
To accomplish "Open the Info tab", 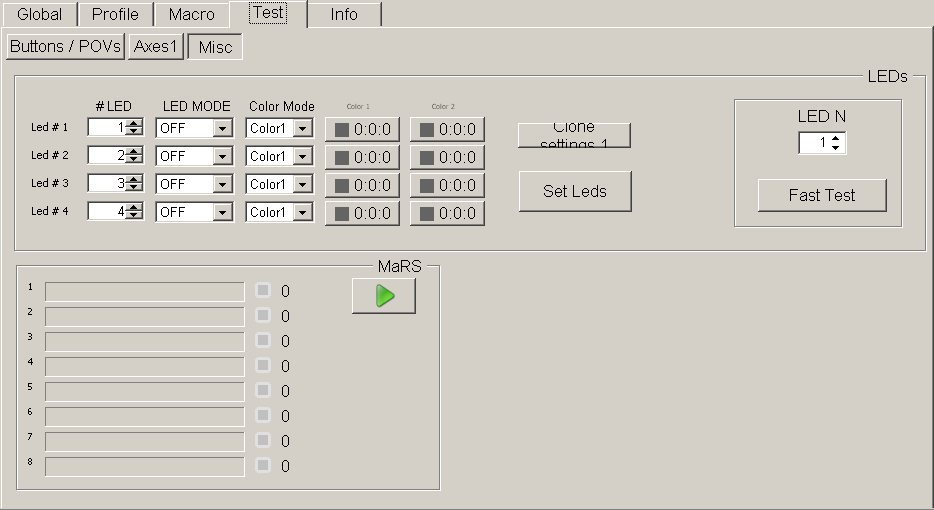I will coord(344,15).
